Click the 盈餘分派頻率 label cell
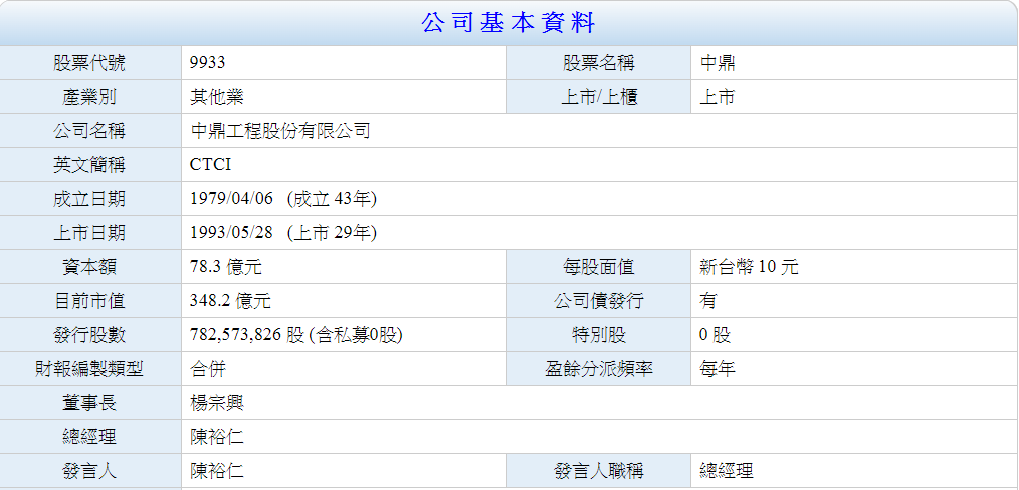The width and height of the screenshot is (1019, 490). (x=598, y=369)
